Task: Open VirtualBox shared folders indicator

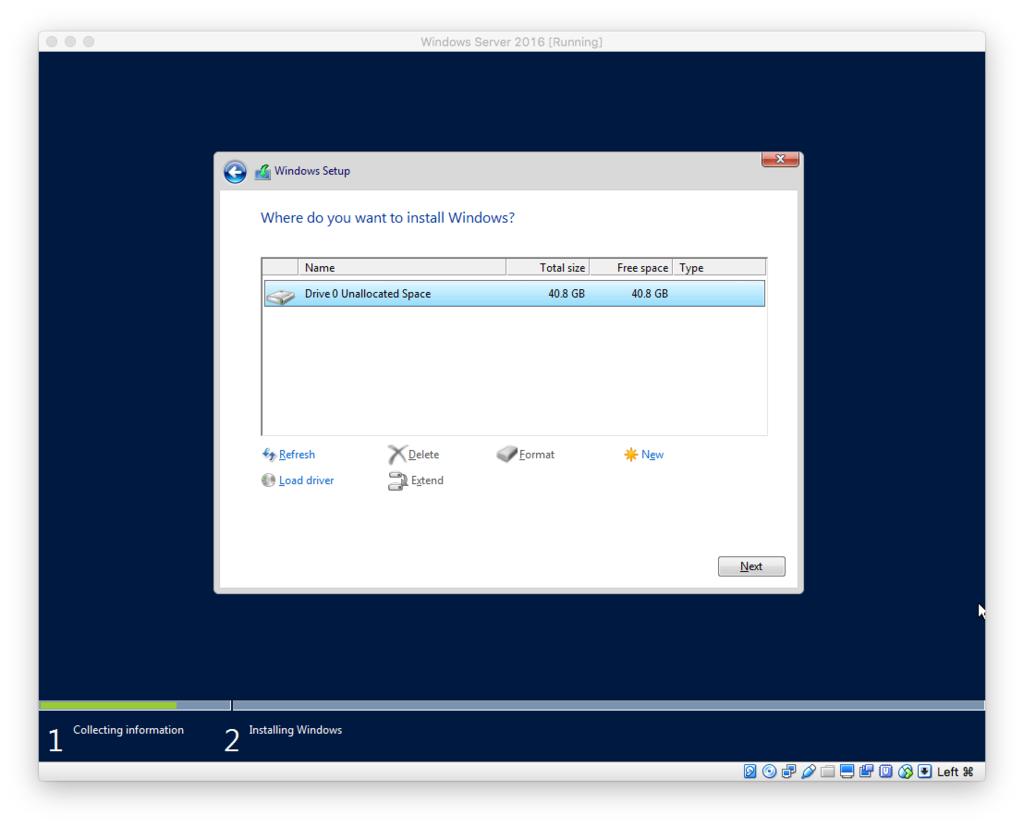Action: (827, 771)
